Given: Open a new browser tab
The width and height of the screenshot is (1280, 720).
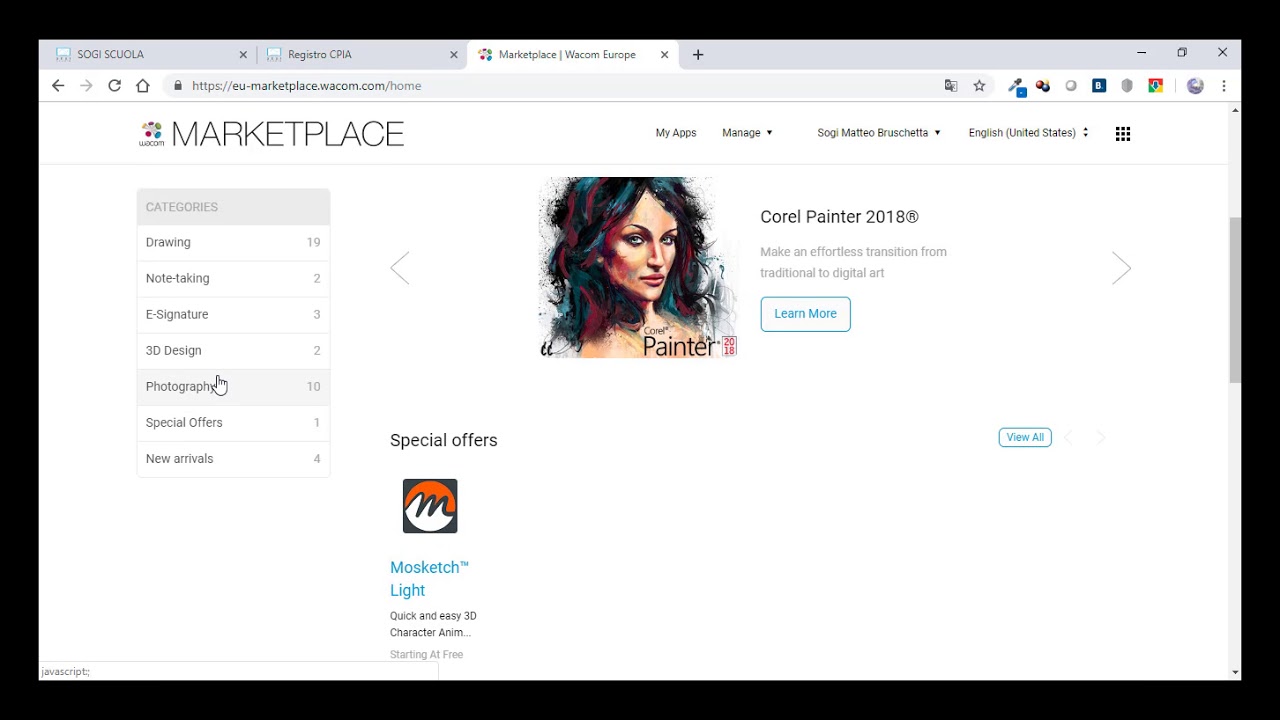Looking at the screenshot, I should (698, 55).
